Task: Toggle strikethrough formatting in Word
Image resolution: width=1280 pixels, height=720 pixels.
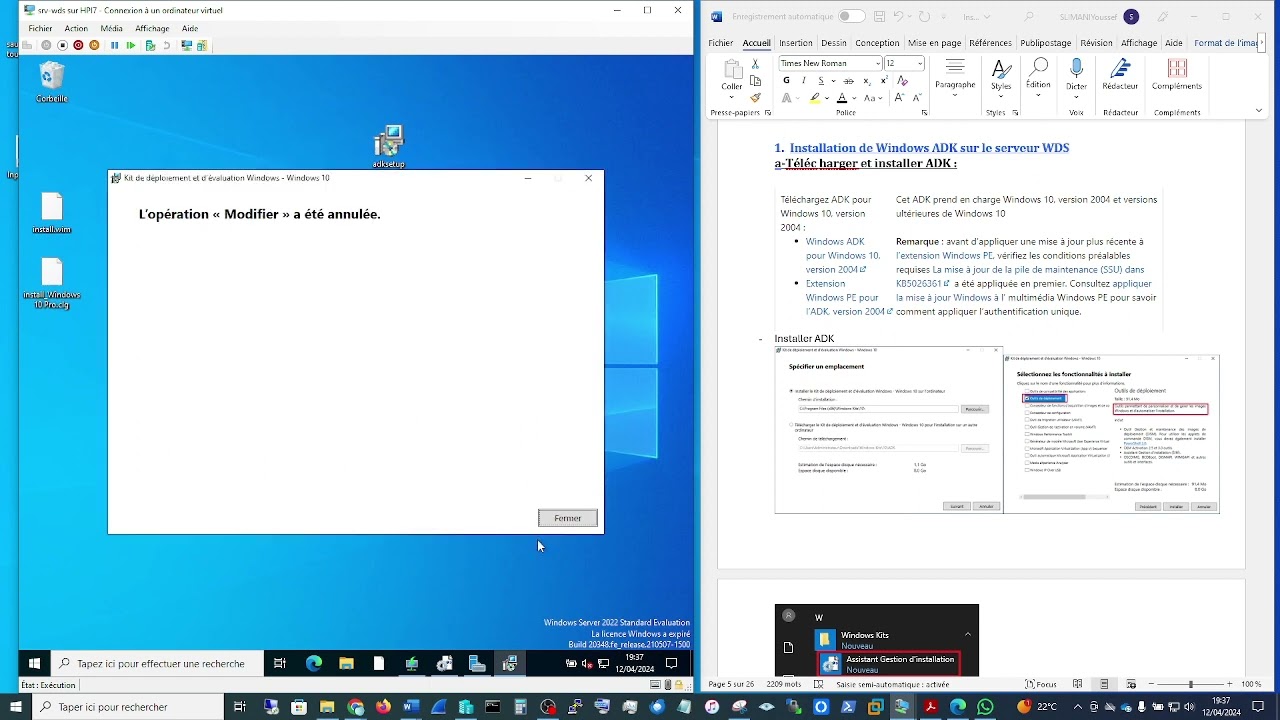Action: [848, 80]
